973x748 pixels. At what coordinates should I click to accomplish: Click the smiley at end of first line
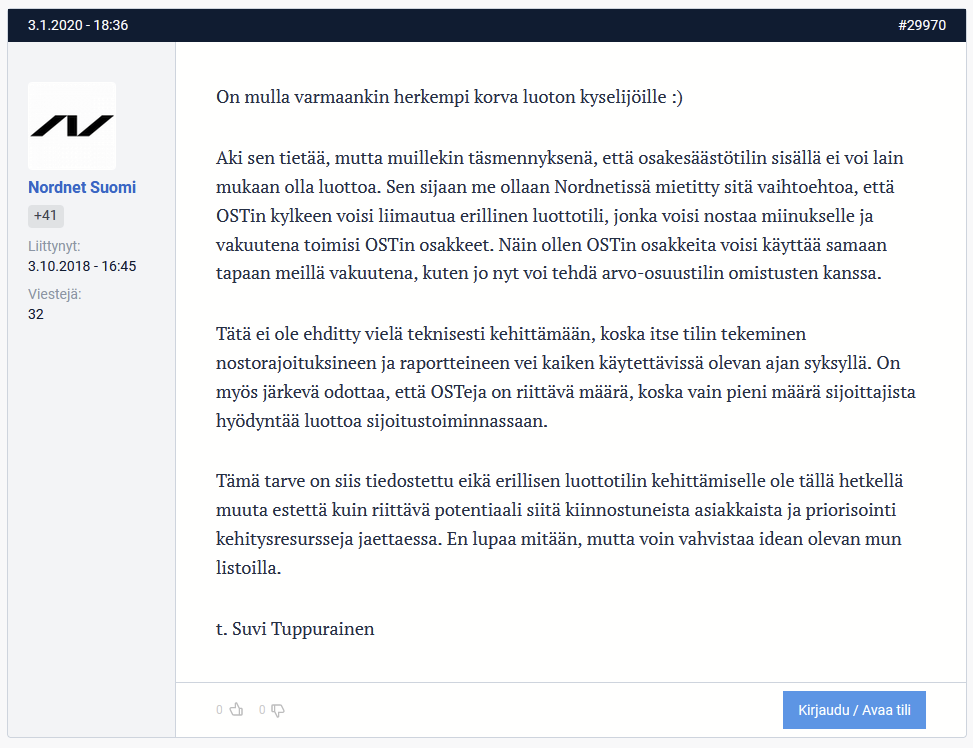click(677, 98)
